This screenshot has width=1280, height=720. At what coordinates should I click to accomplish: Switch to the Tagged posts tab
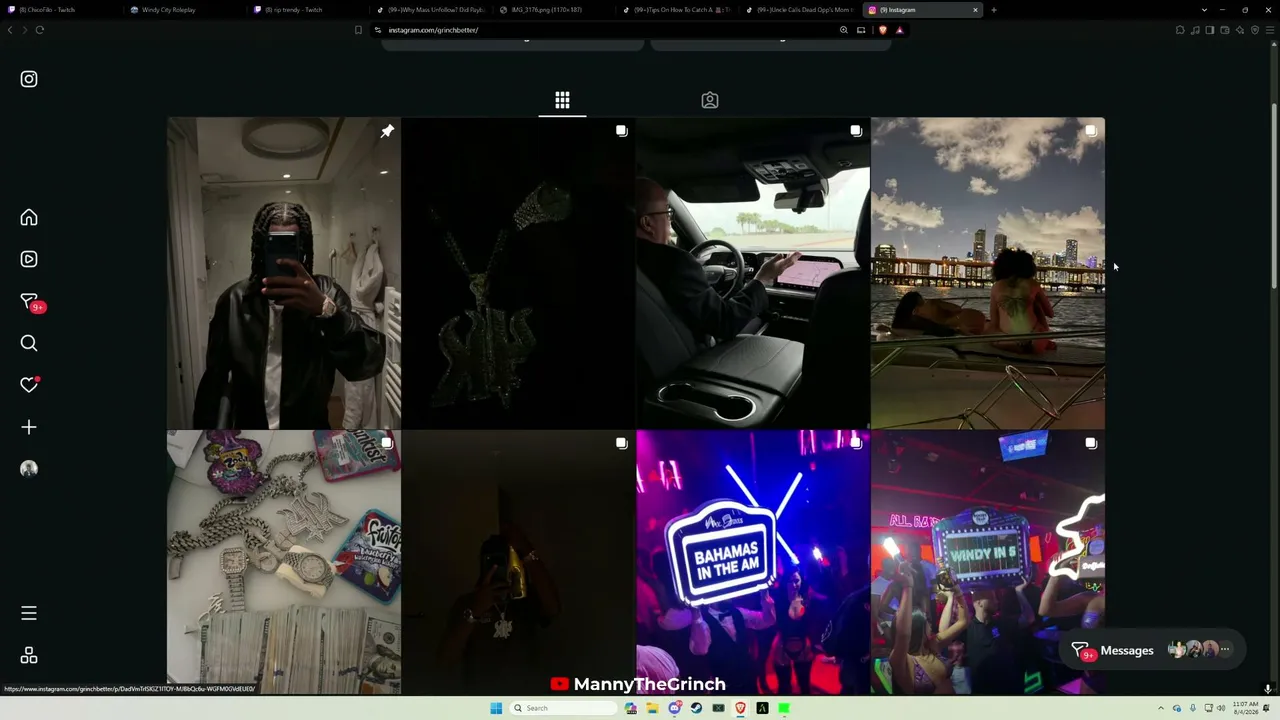tap(710, 100)
